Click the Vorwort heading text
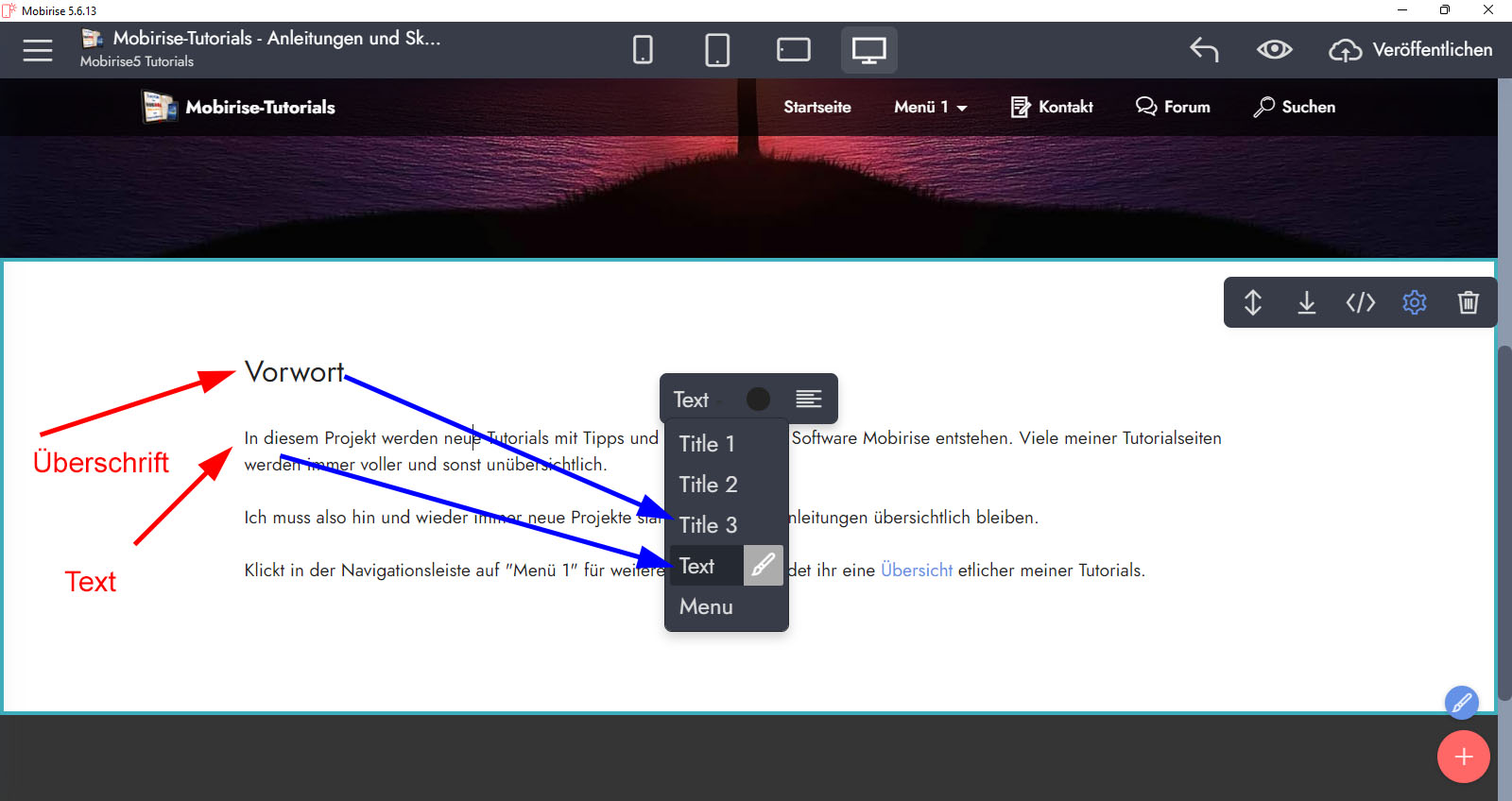Screen dimensions: 1512x801 pyautogui.click(x=295, y=372)
